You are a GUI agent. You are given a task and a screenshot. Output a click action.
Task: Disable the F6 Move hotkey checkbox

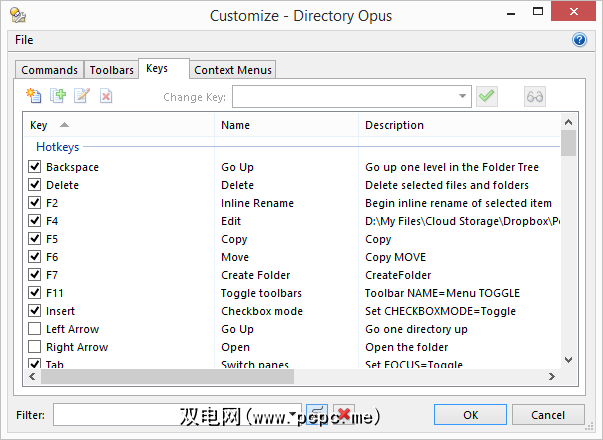35,257
